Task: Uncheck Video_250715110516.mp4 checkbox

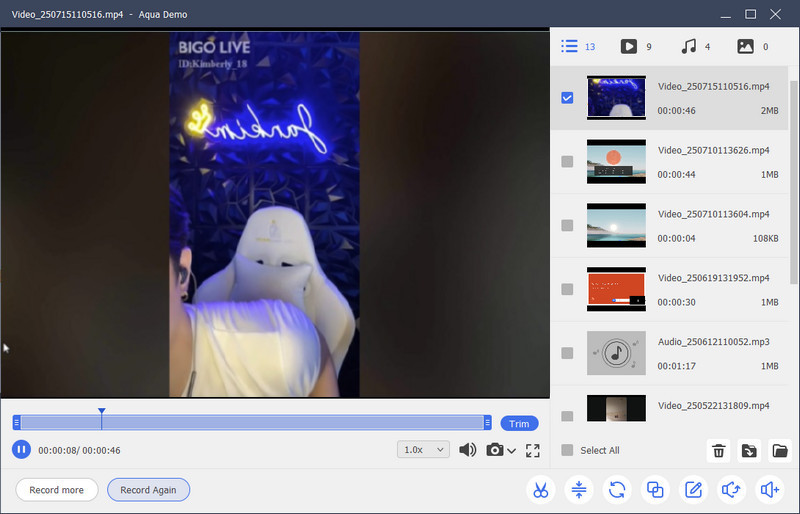Action: tap(567, 98)
